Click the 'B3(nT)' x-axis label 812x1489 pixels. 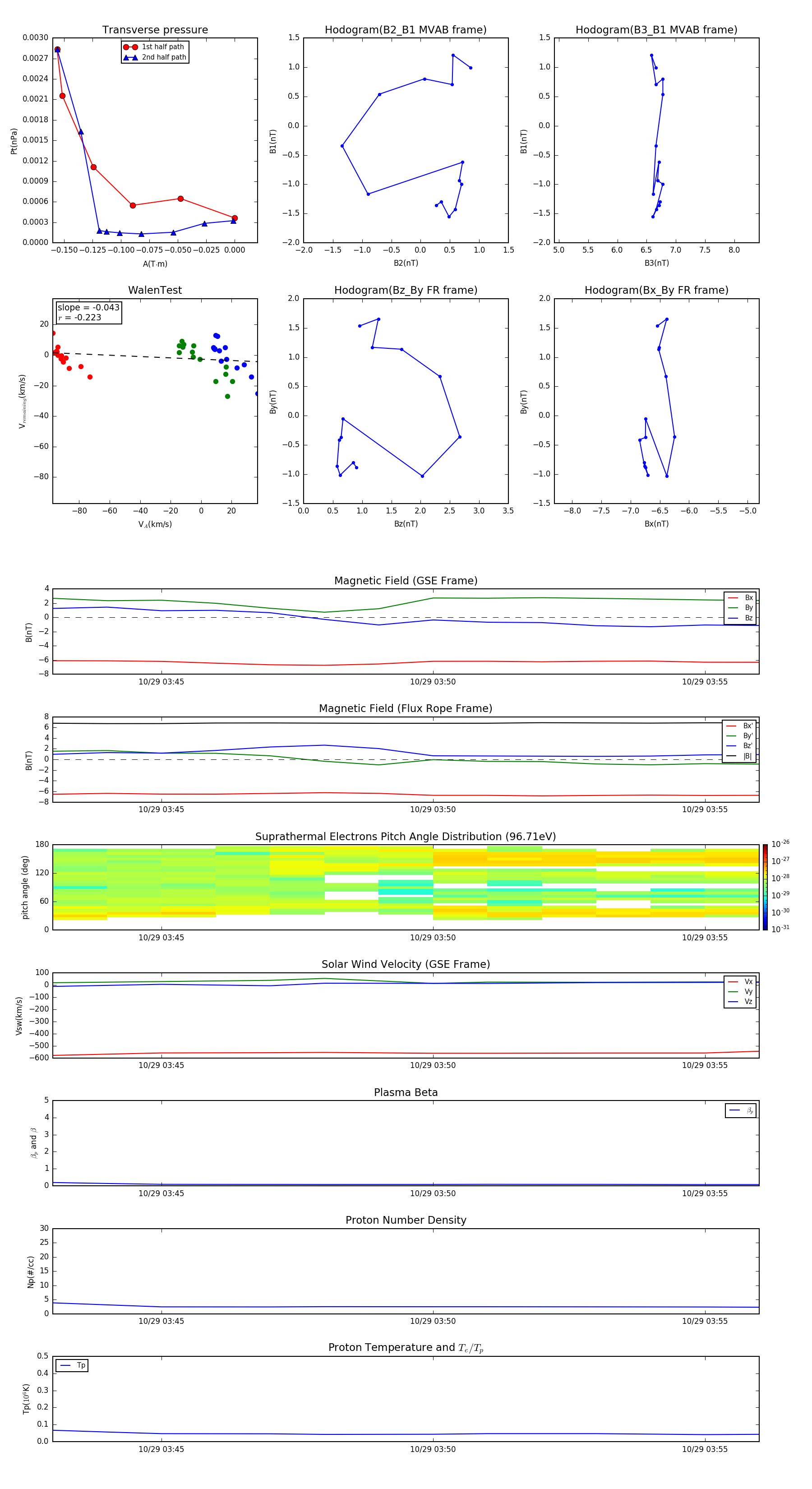pos(656,264)
